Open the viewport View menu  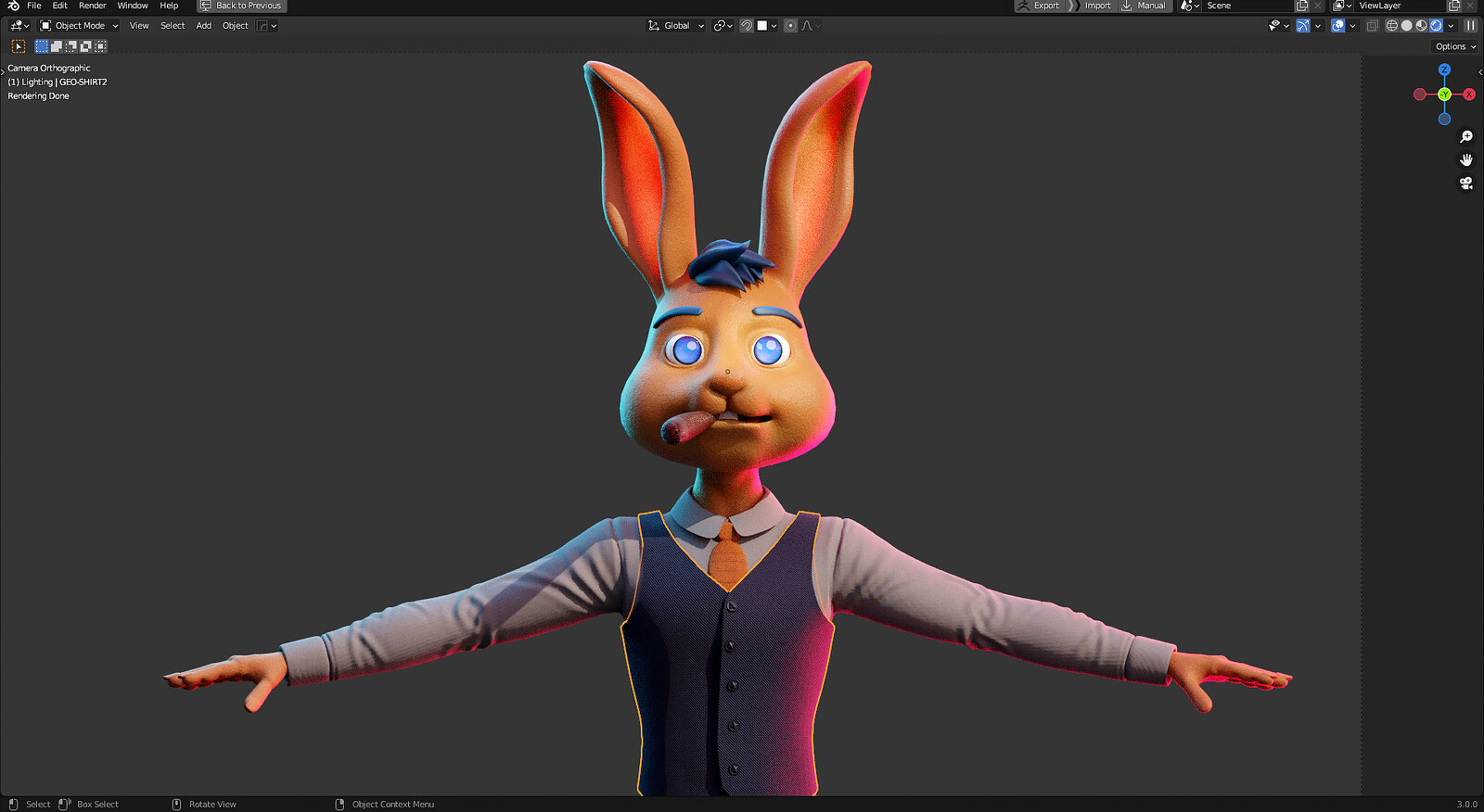[x=139, y=26]
